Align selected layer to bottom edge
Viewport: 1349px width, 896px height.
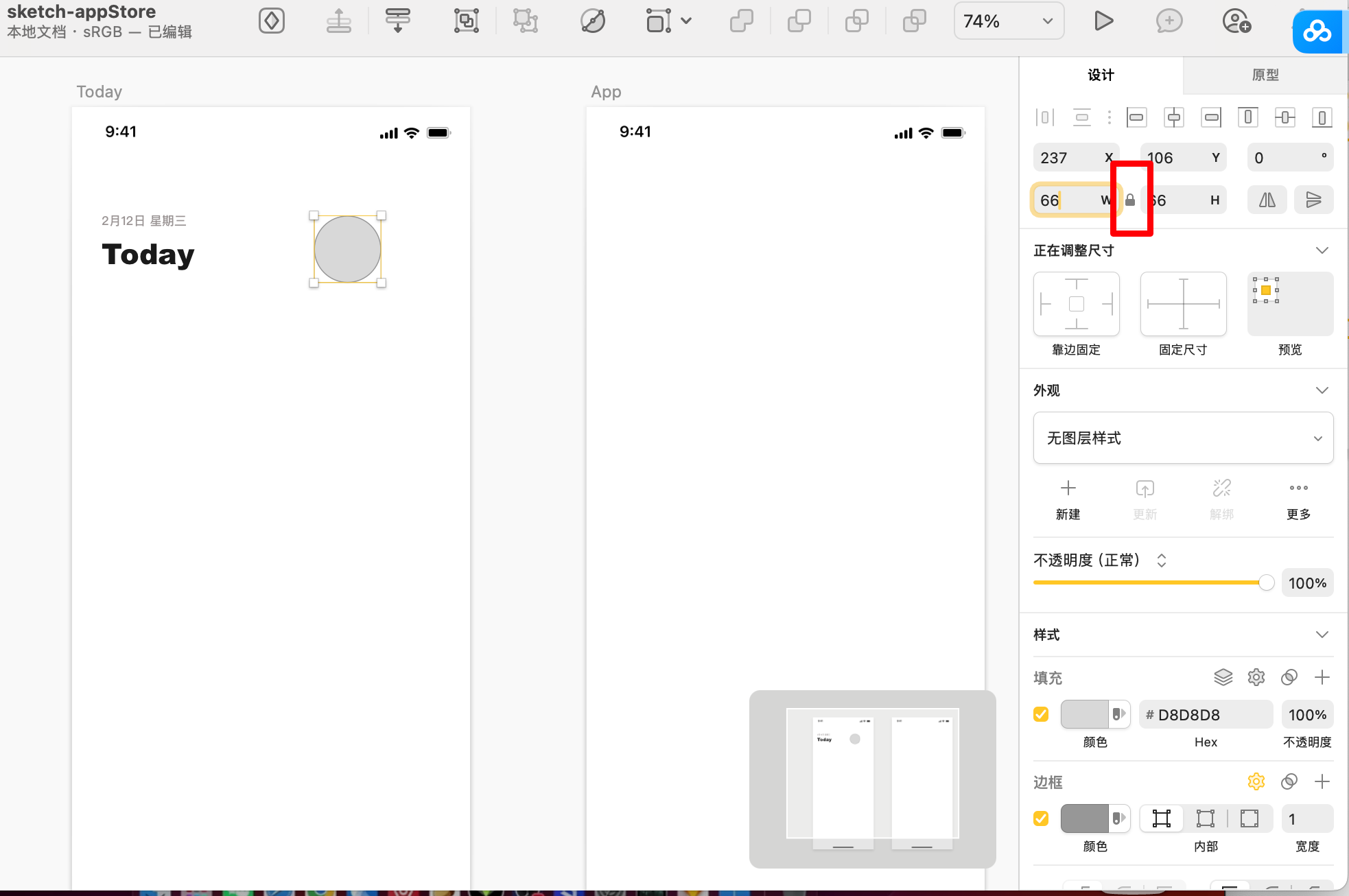(1322, 117)
